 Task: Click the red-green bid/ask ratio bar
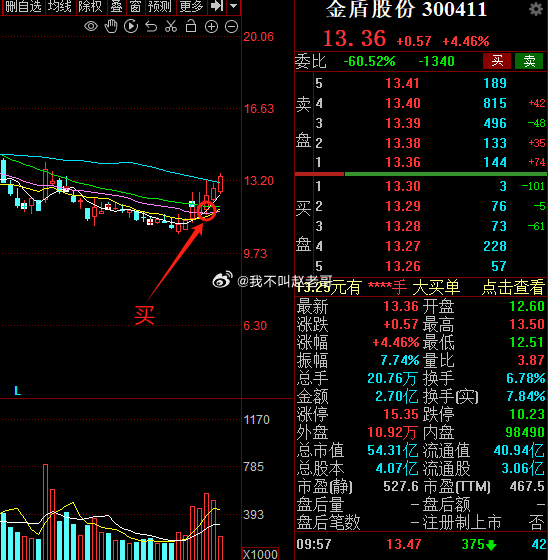coord(421,174)
